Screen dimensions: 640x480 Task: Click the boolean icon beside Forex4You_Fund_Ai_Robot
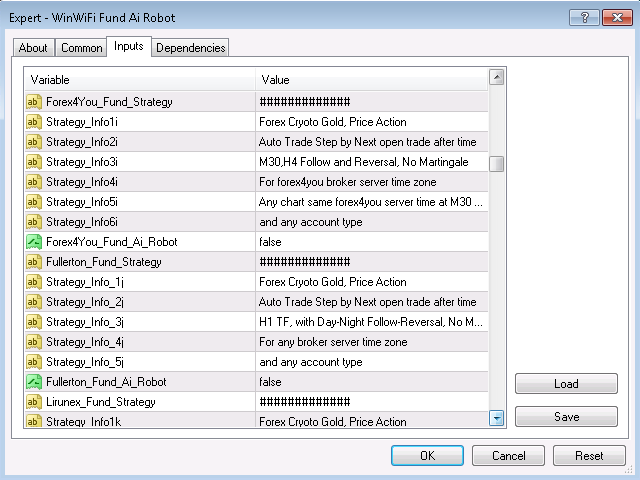34,242
